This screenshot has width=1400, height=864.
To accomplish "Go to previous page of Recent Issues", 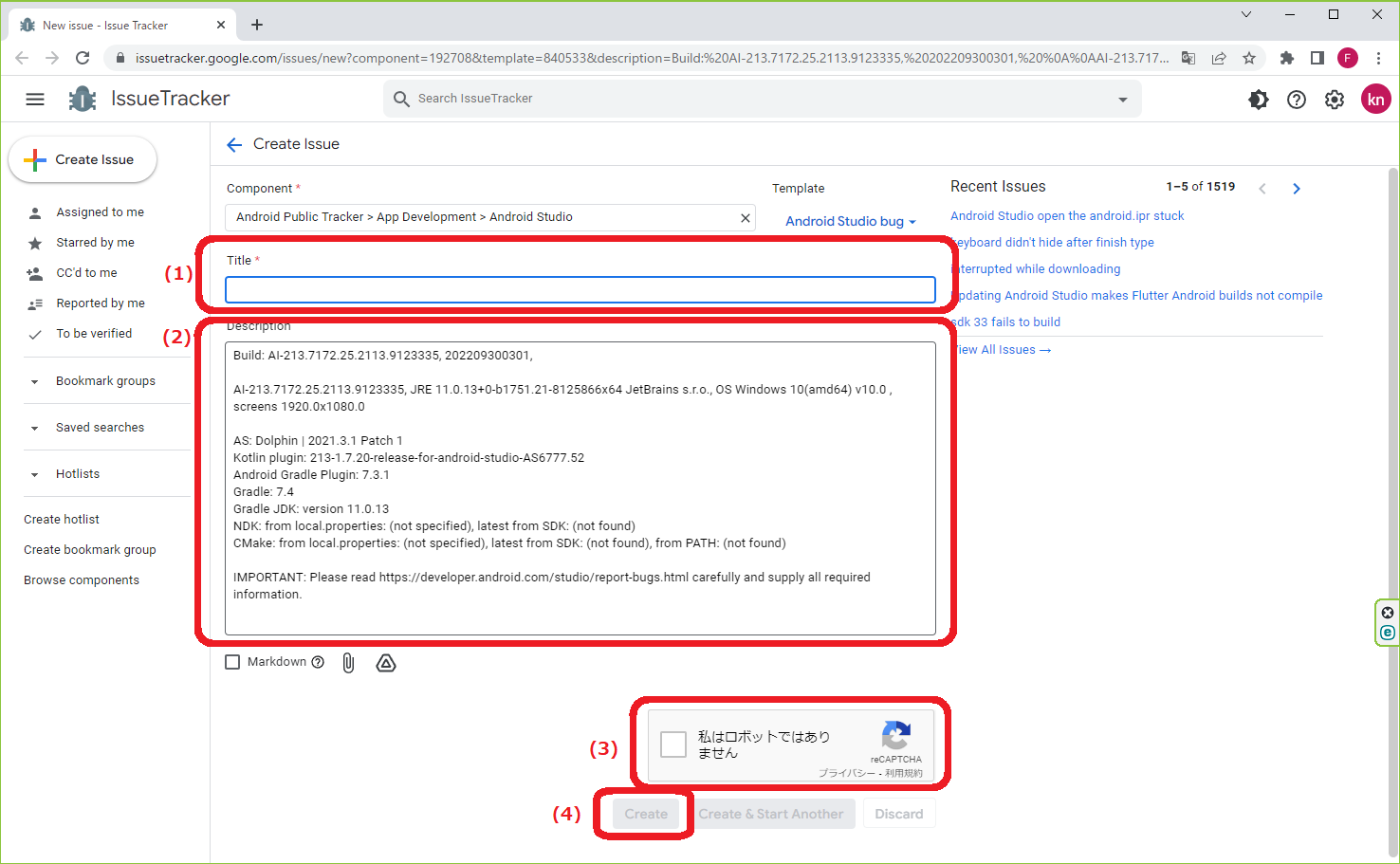I will click(x=1262, y=189).
